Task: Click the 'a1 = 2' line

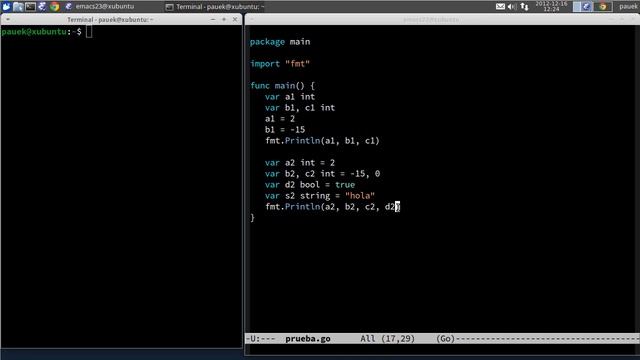Action: (x=280, y=119)
